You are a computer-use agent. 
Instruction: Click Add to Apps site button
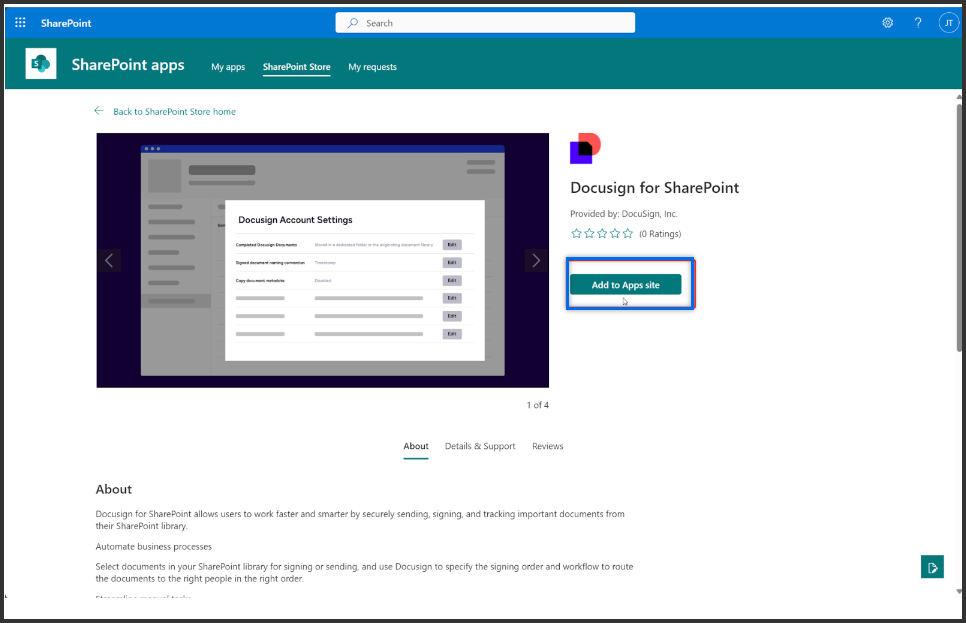(x=625, y=285)
